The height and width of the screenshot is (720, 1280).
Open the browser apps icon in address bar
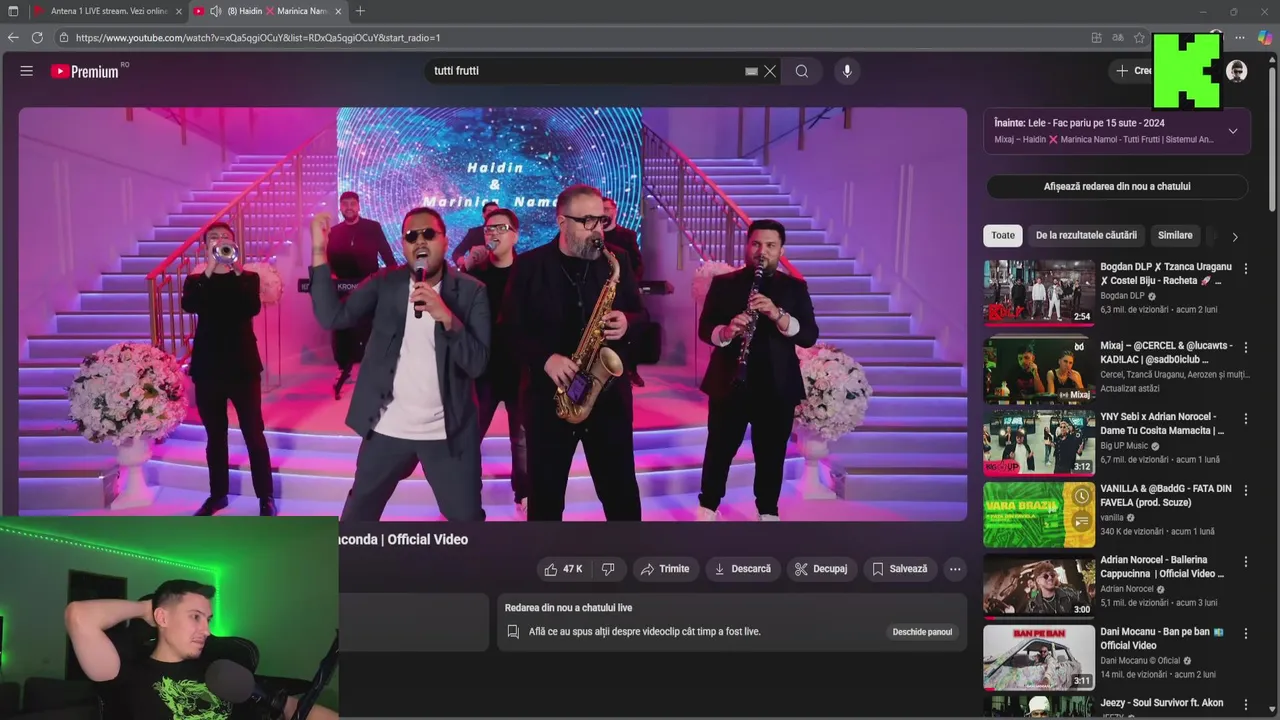click(1097, 38)
